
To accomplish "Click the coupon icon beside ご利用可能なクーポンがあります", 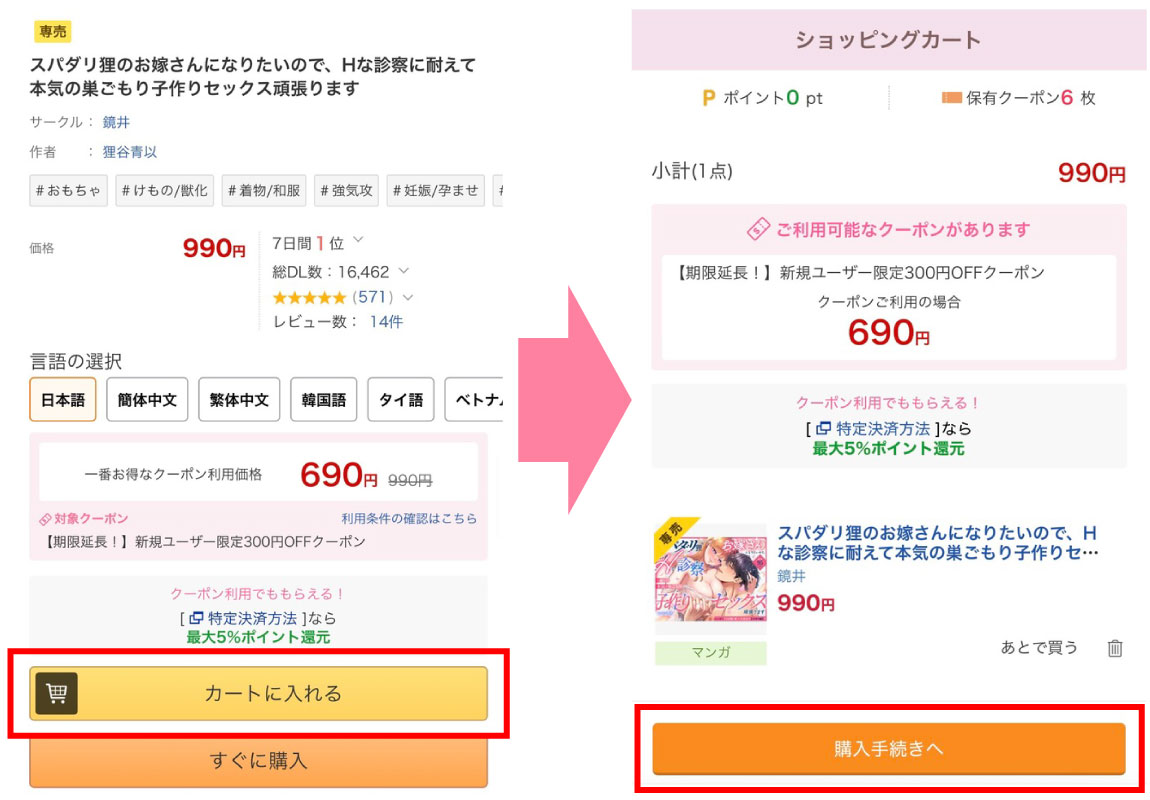I will pyautogui.click(x=759, y=229).
